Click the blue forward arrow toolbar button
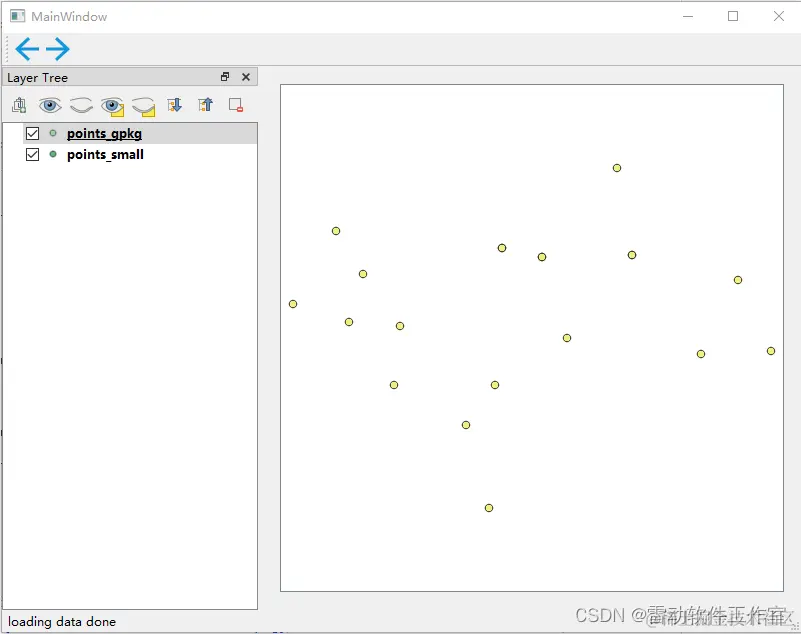This screenshot has height=634, width=801. tap(58, 49)
